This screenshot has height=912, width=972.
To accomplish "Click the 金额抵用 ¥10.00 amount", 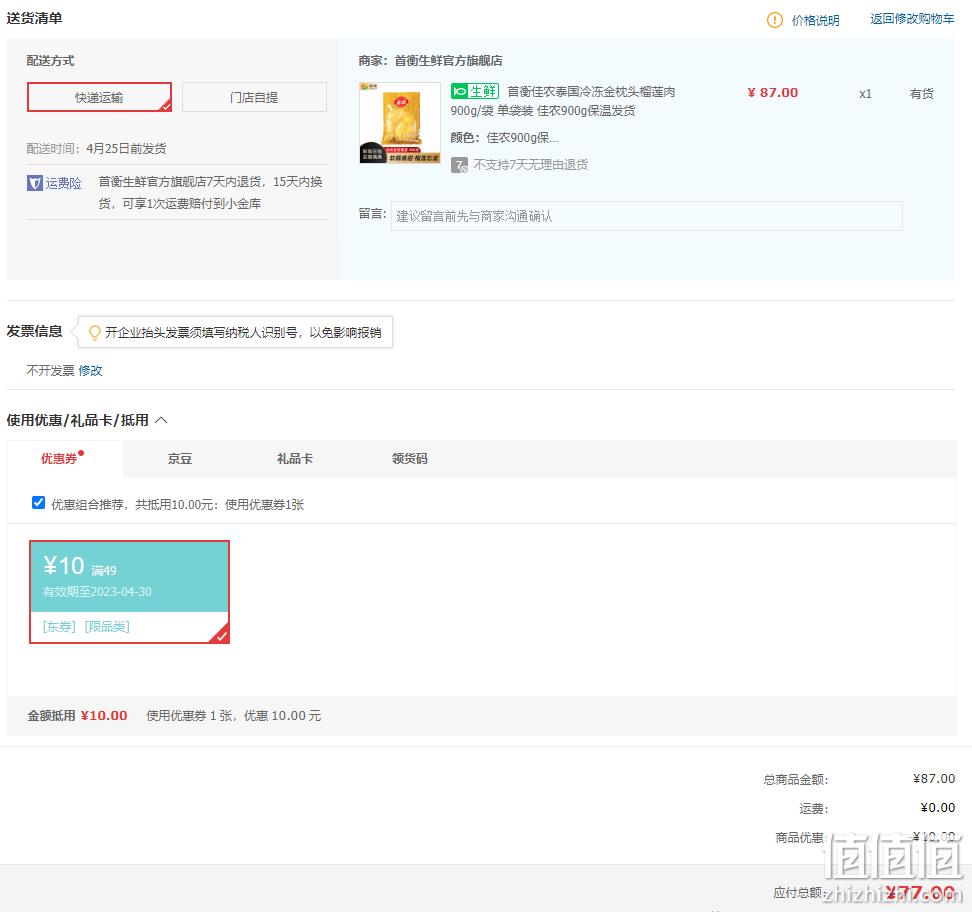I will (104, 716).
